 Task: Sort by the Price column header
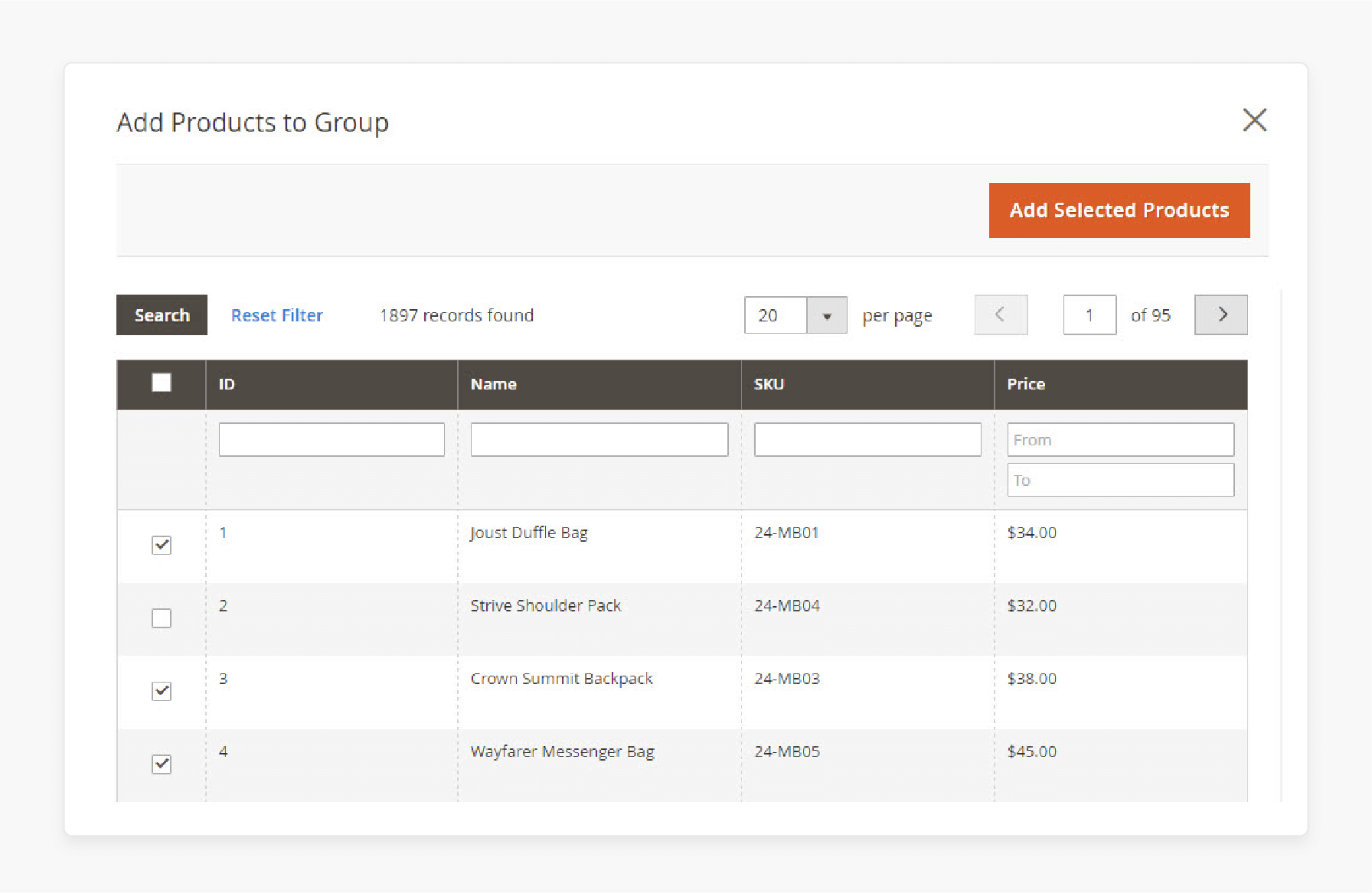point(1026,384)
